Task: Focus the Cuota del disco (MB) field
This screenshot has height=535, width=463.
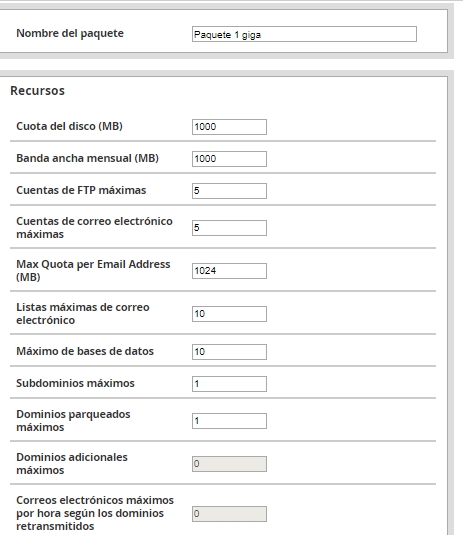Action: click(229, 127)
